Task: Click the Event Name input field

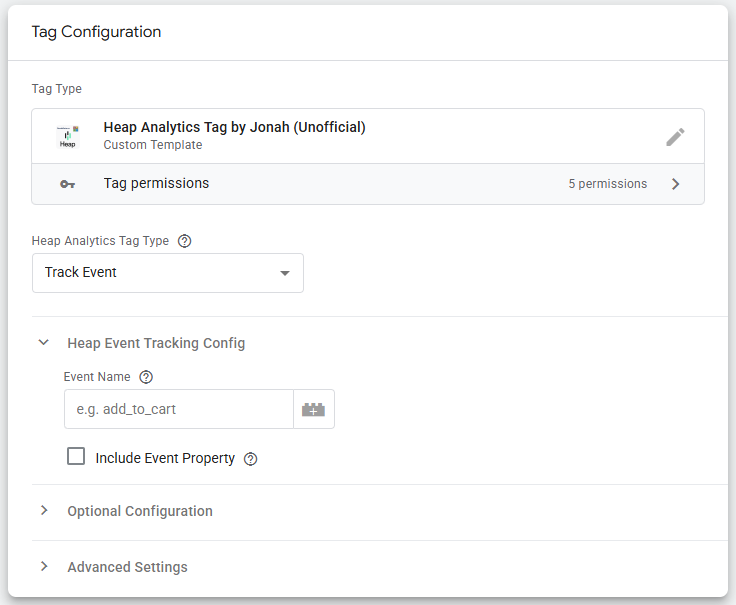Action: 179,409
